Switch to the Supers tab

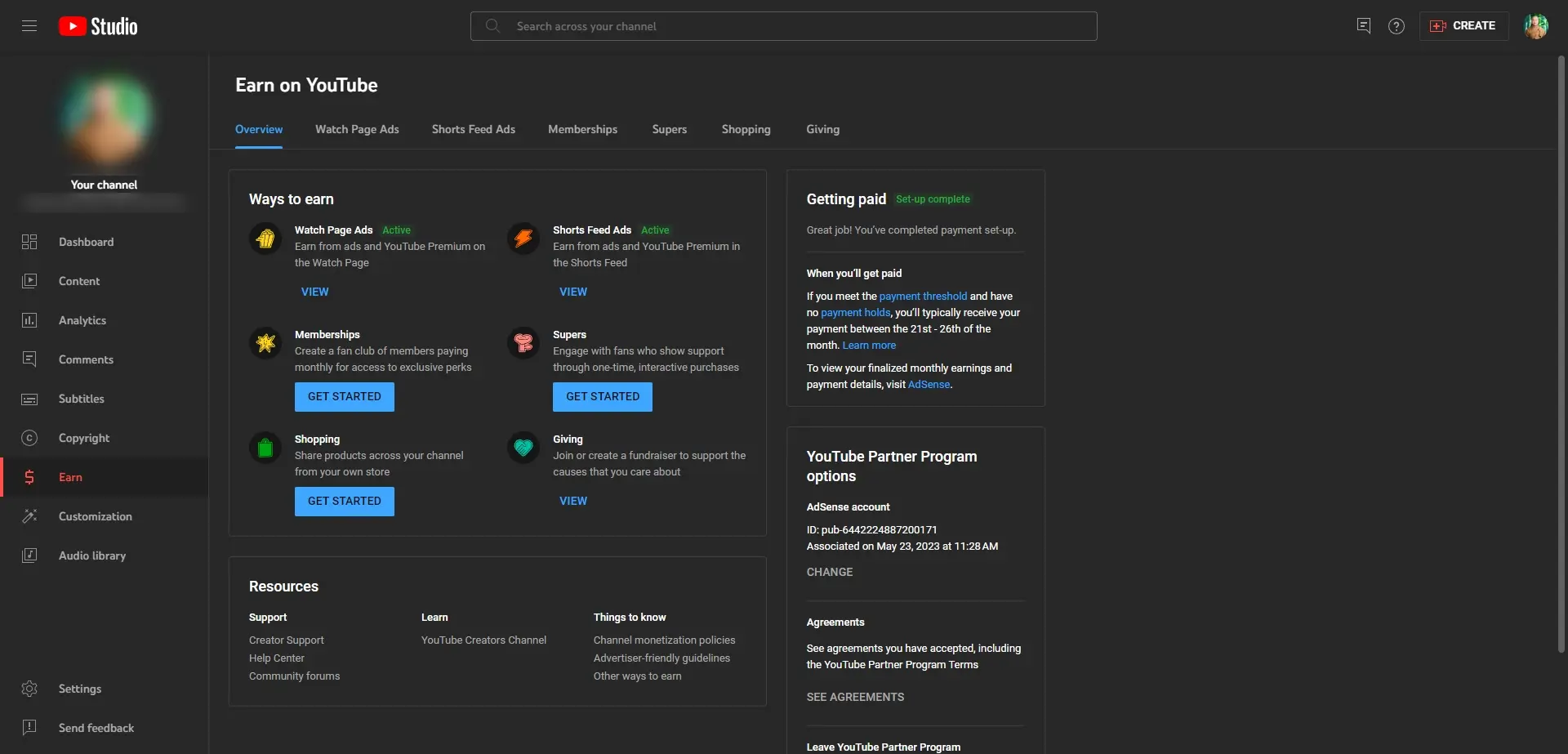coord(669,129)
